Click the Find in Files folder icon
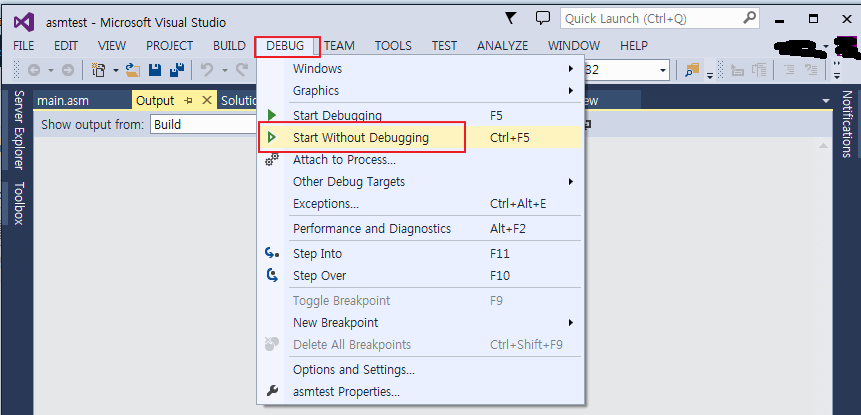 pos(693,70)
